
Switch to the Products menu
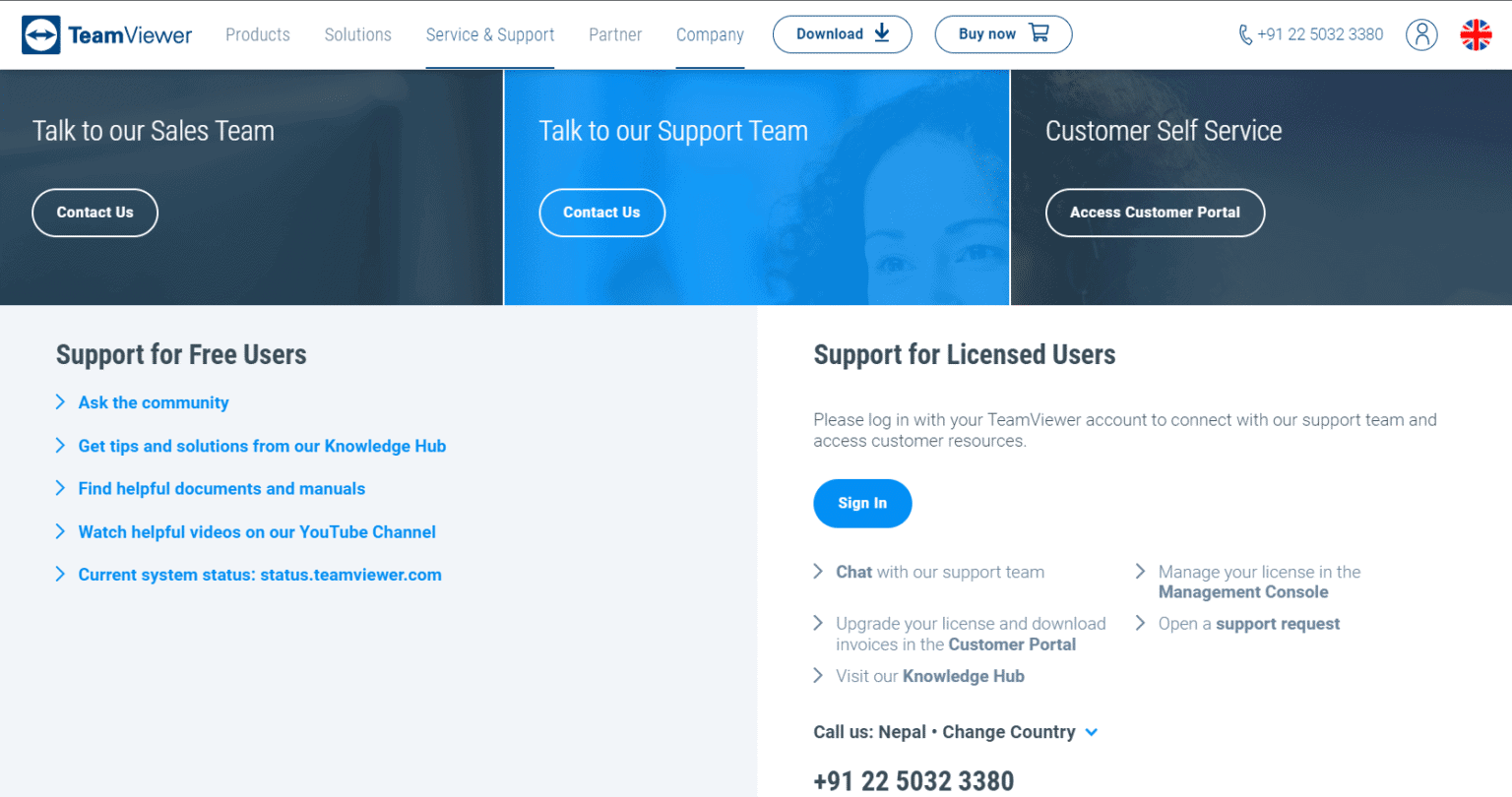(257, 34)
